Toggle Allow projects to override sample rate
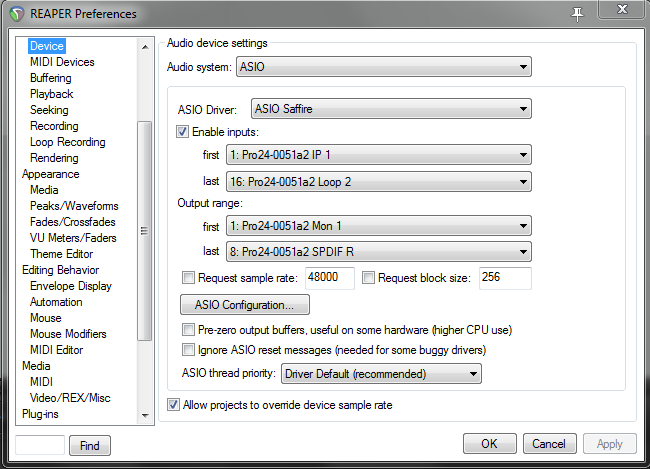The image size is (650, 469). [174, 405]
